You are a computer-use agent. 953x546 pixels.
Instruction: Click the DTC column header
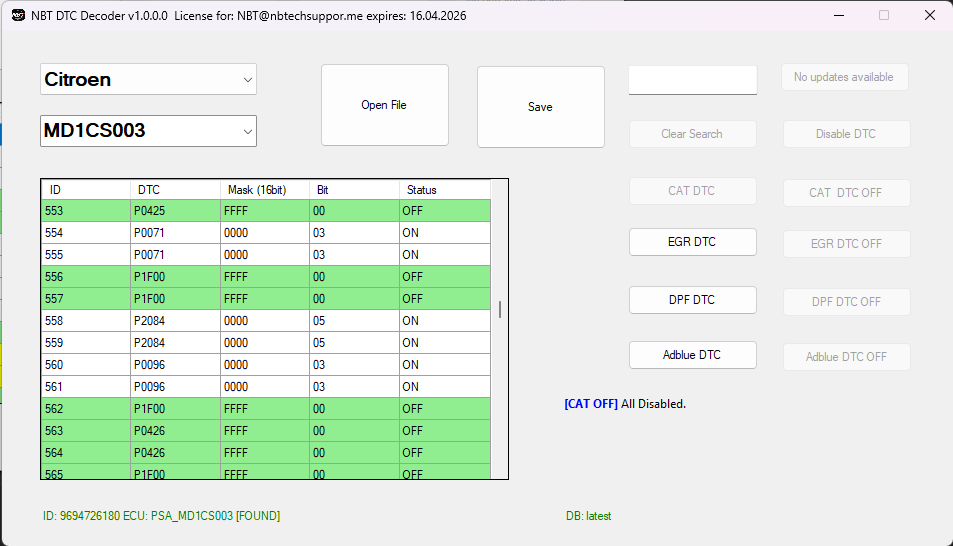[175, 190]
